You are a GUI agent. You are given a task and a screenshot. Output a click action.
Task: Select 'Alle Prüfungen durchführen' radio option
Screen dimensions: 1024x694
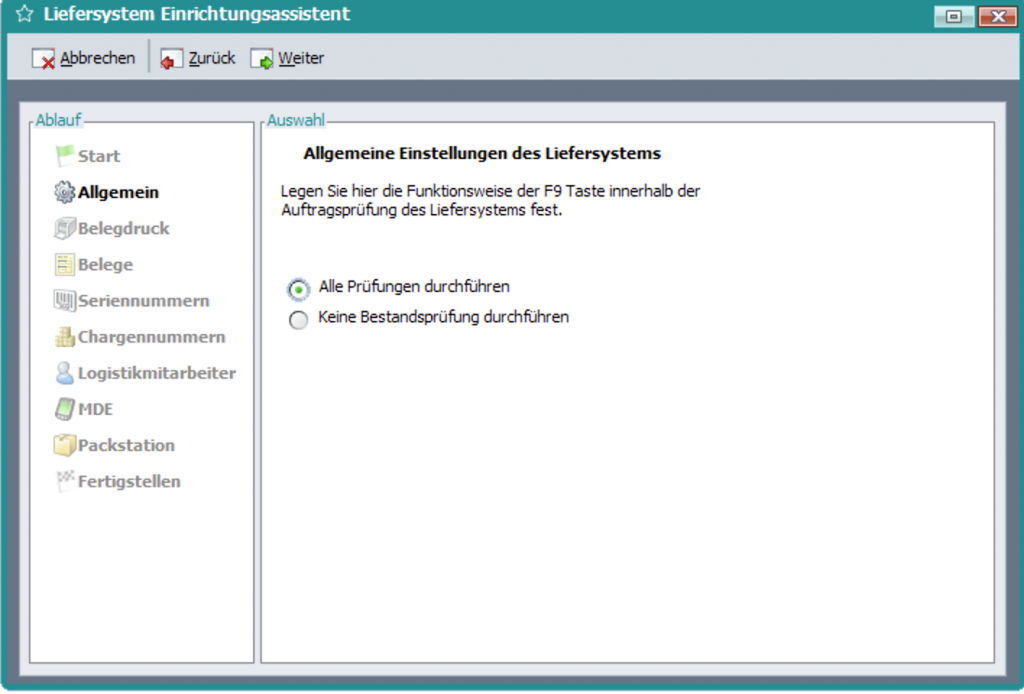click(298, 289)
